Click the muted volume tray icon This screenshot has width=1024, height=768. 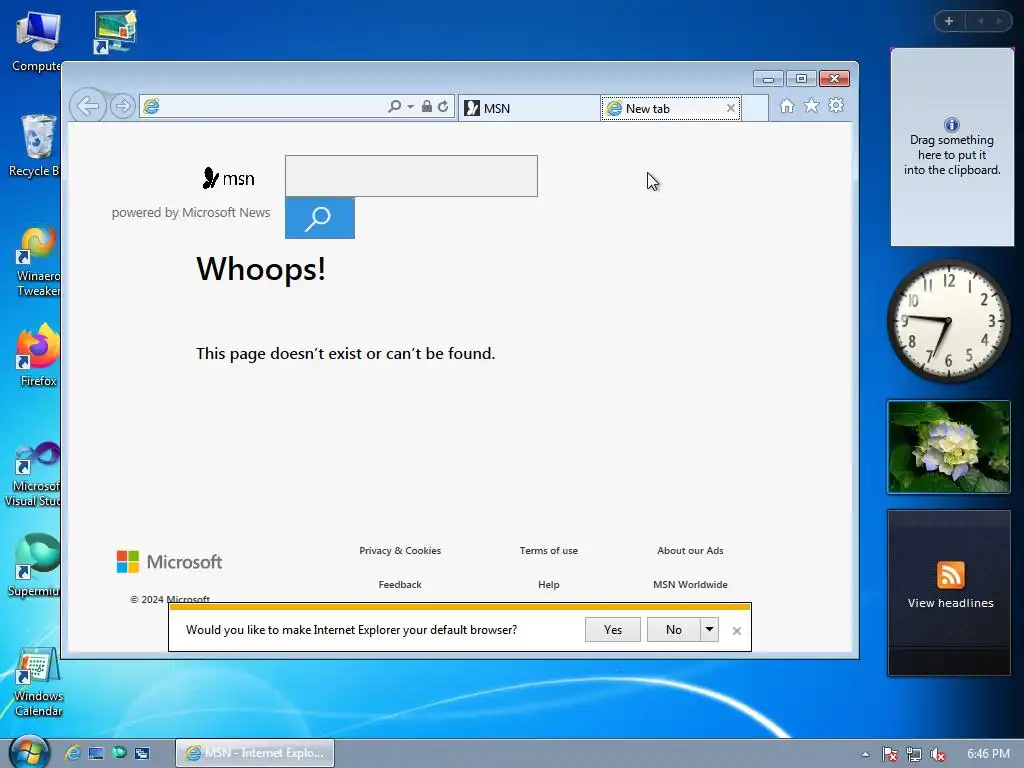point(938,754)
